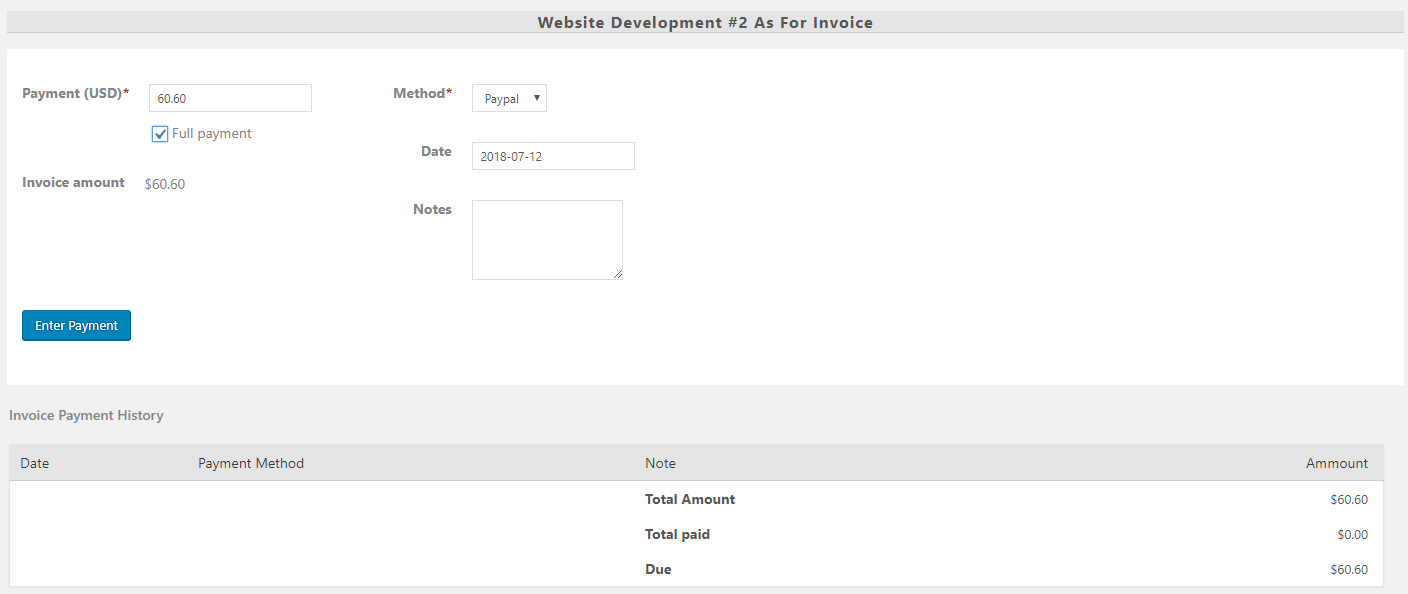Viewport: 1408px width, 594px height.
Task: Click the Invoice amount value $60.60
Action: (164, 183)
